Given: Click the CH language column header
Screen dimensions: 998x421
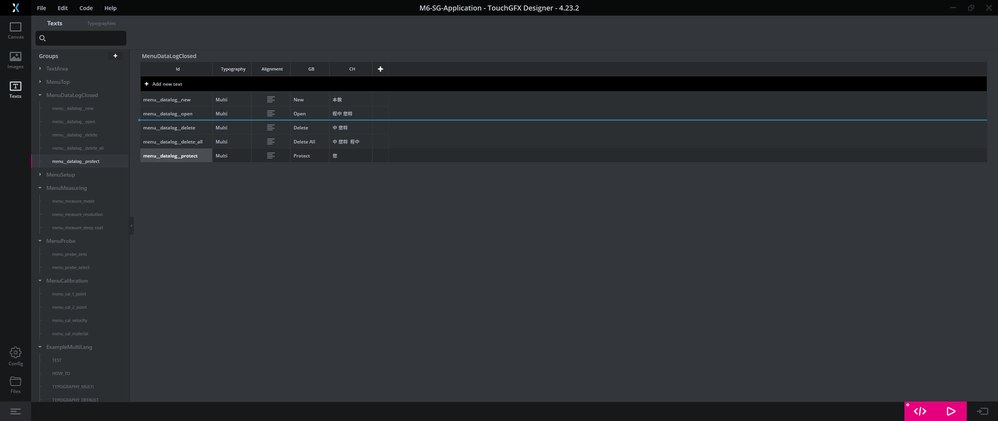Looking at the screenshot, I should (351, 69).
